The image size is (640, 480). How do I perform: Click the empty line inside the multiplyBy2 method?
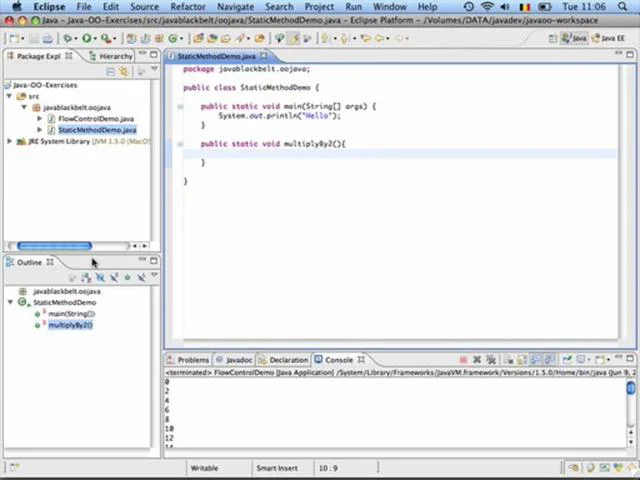tap(400, 153)
